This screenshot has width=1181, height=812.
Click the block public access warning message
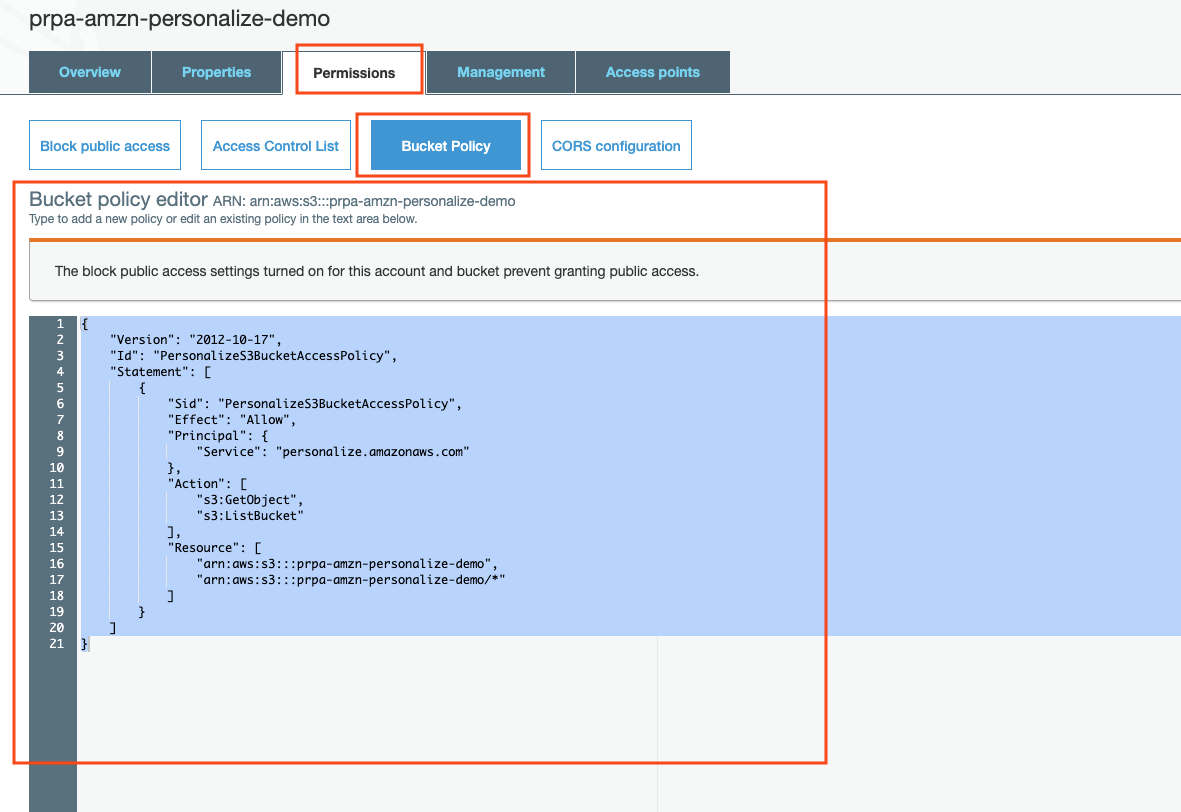point(377,271)
